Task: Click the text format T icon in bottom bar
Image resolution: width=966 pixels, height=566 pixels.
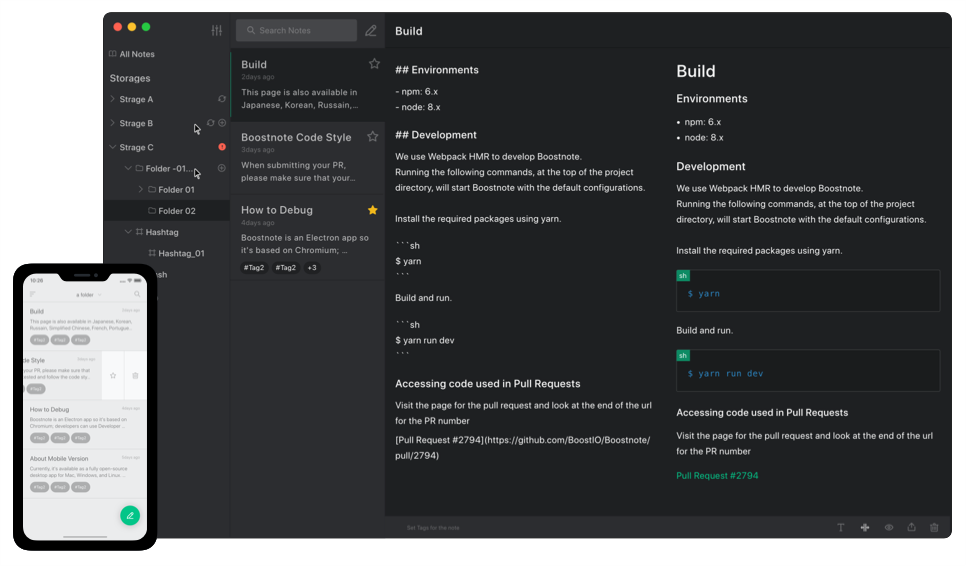Action: (840, 527)
